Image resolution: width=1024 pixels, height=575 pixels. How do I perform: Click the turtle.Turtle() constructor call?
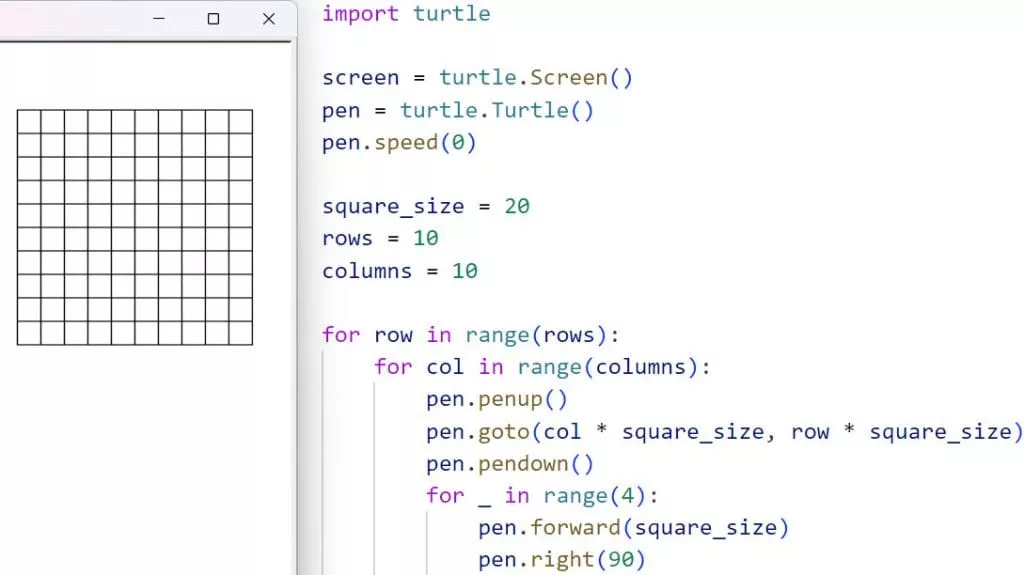[x=497, y=110]
